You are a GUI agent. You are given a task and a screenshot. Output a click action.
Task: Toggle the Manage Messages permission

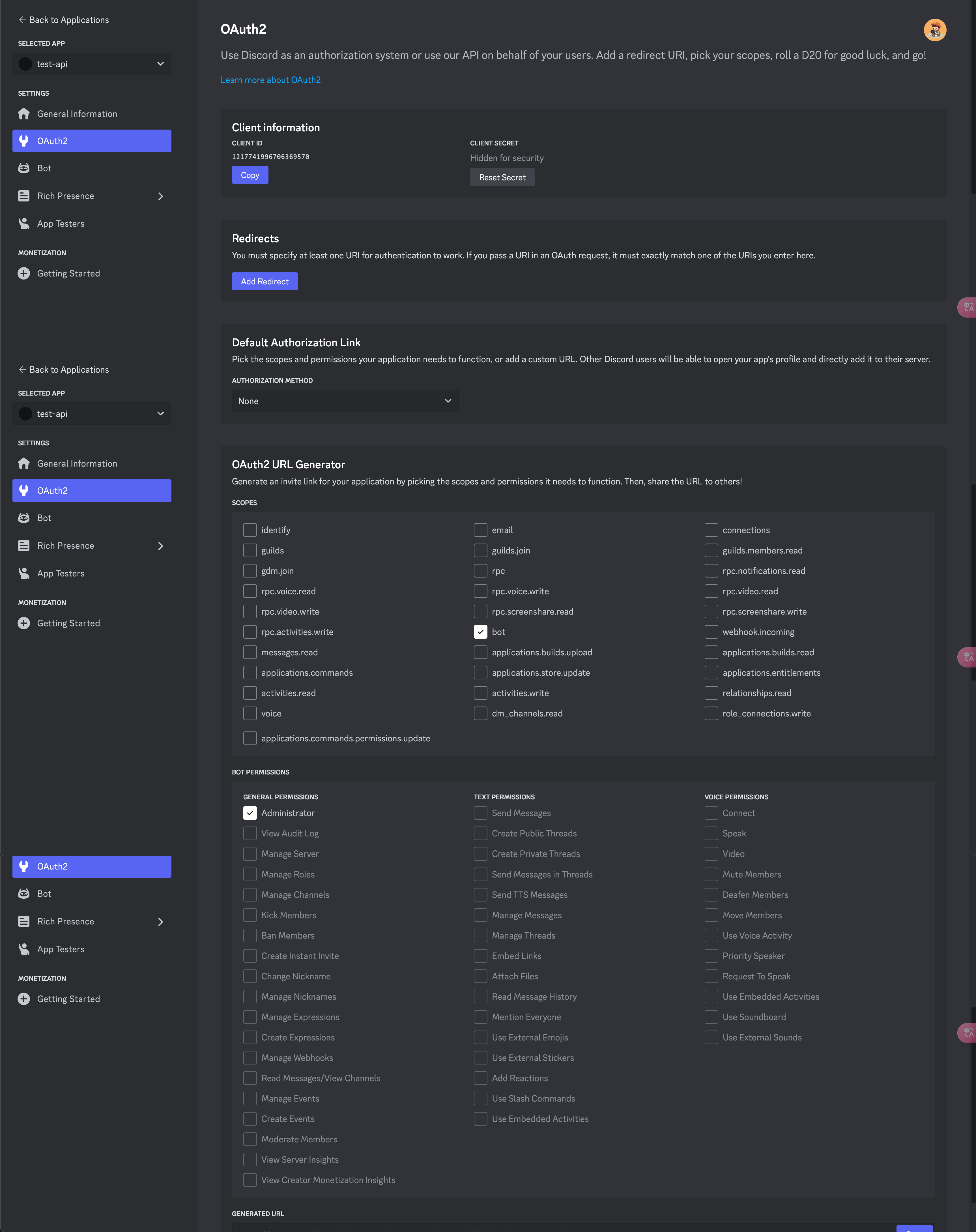click(481, 915)
